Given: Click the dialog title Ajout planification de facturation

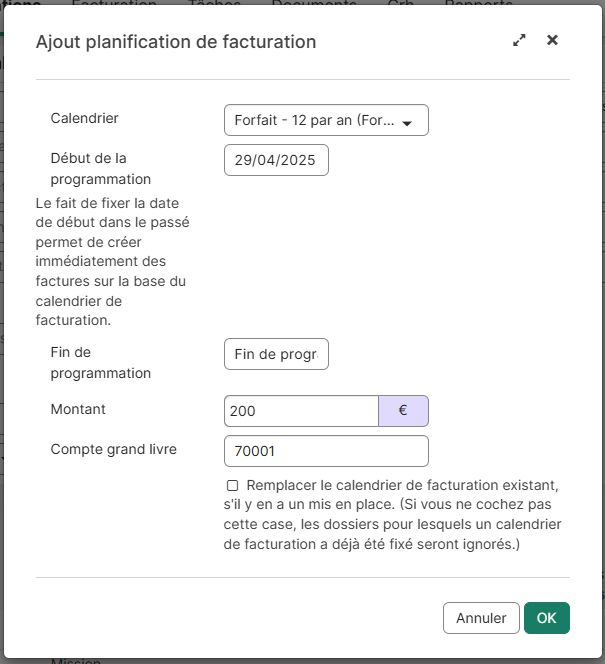Looking at the screenshot, I should point(176,42).
